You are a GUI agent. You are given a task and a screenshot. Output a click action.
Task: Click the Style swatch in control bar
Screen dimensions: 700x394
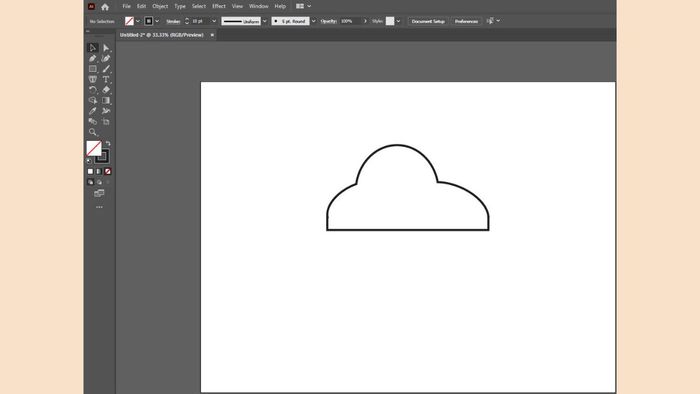390,21
